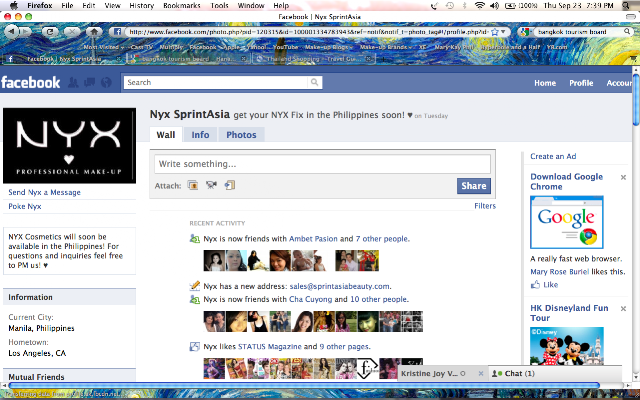Open the STATUS Magazine page link
Viewport: 640px width, 400px height.
coord(270,347)
